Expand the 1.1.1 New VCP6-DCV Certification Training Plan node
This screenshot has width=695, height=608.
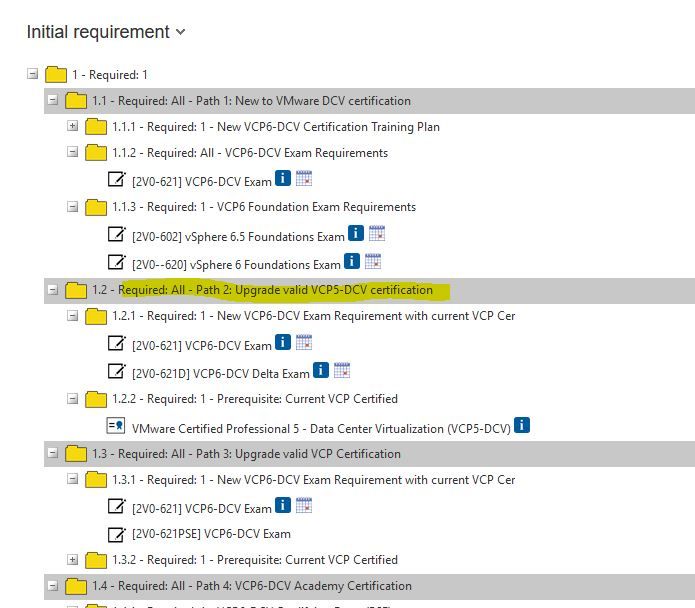(x=72, y=126)
